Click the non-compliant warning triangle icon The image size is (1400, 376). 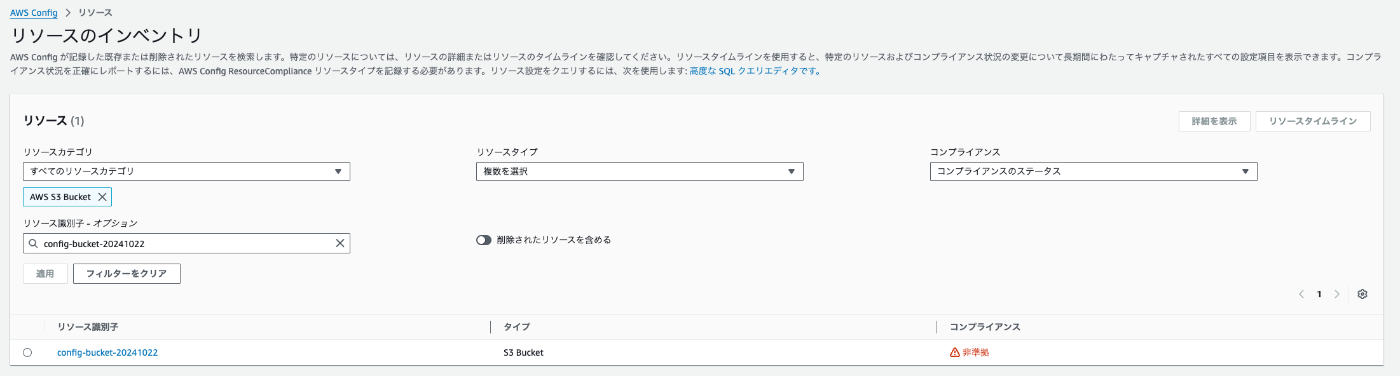pos(954,352)
